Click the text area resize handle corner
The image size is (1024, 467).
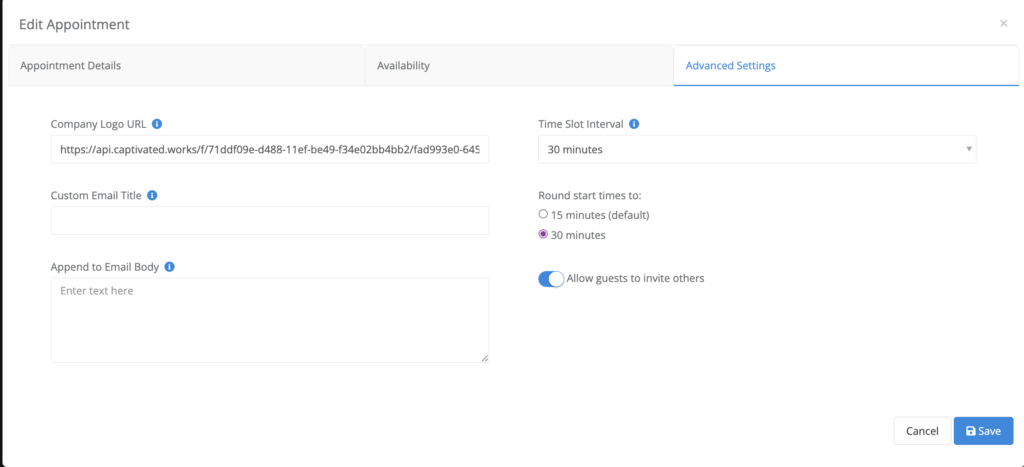485,358
